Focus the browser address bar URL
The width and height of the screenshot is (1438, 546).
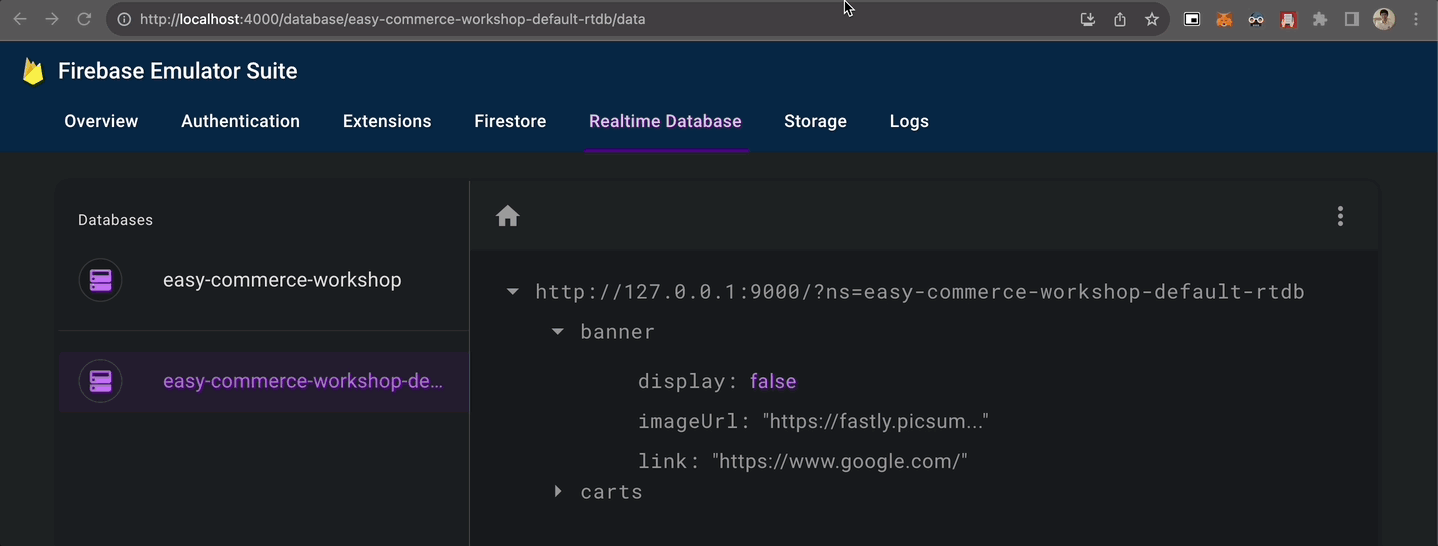point(392,19)
